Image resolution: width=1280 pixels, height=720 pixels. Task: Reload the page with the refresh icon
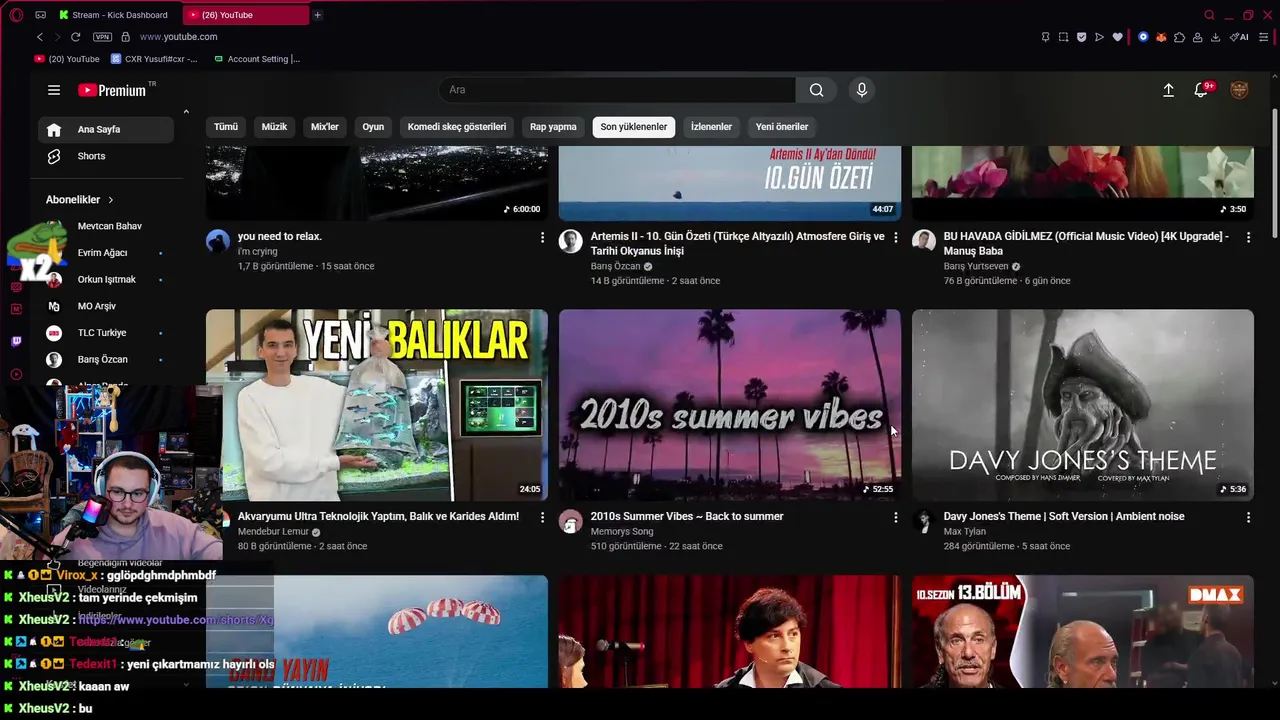[x=75, y=37]
